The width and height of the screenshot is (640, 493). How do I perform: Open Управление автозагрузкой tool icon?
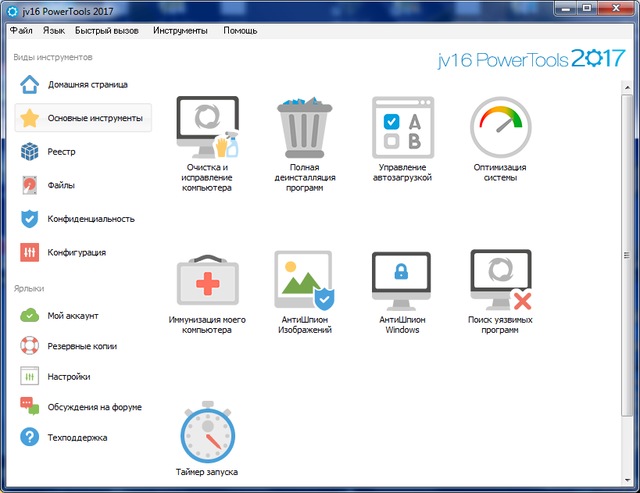click(x=402, y=128)
